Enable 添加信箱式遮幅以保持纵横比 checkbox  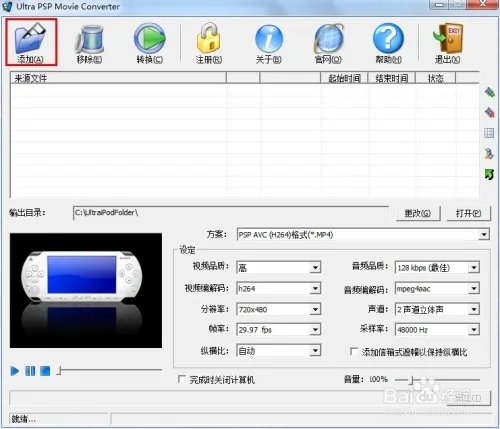(354, 351)
